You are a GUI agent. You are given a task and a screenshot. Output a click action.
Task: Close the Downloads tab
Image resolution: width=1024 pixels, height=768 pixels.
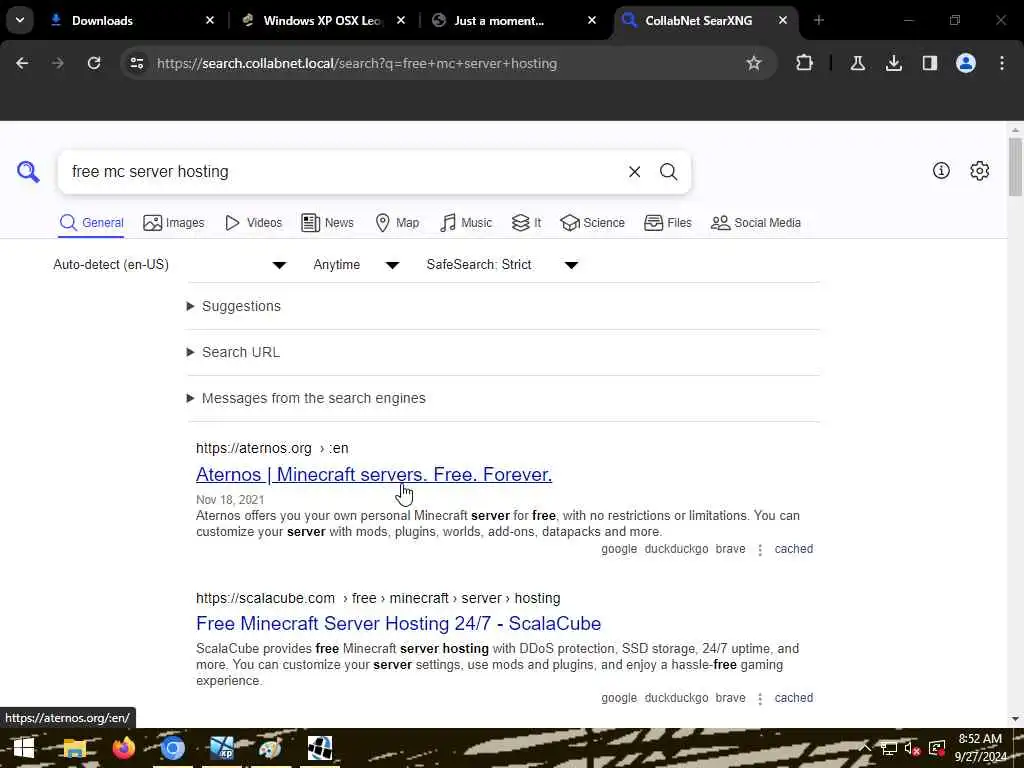(x=210, y=20)
